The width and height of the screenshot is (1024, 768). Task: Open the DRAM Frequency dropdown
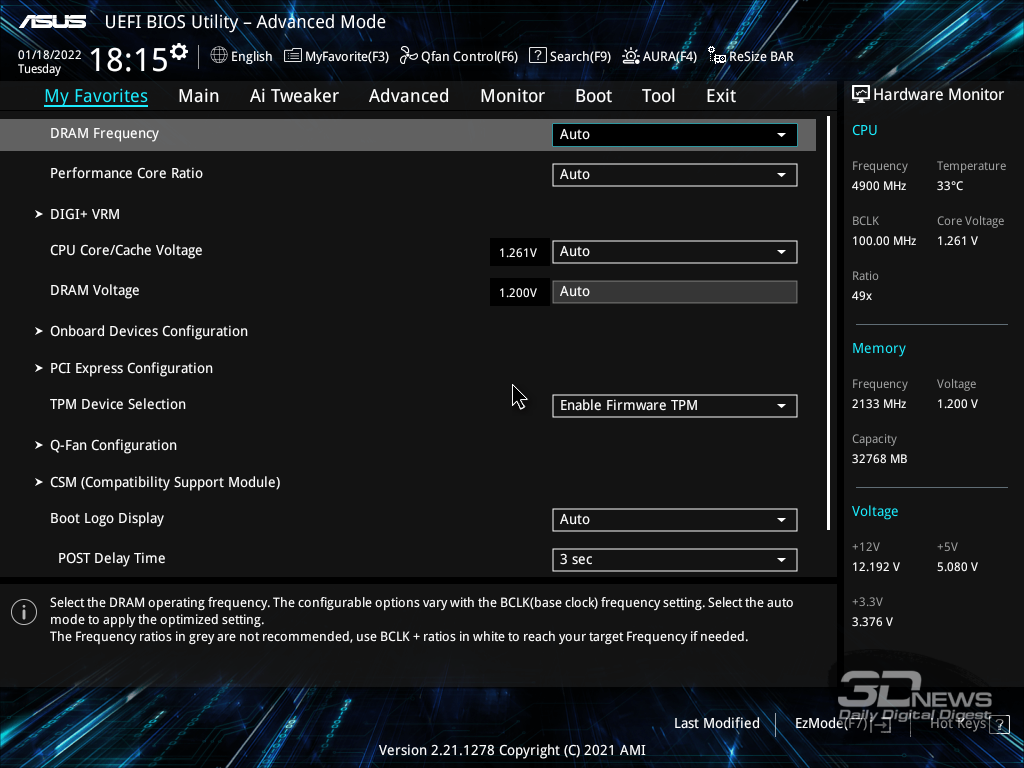pos(675,135)
